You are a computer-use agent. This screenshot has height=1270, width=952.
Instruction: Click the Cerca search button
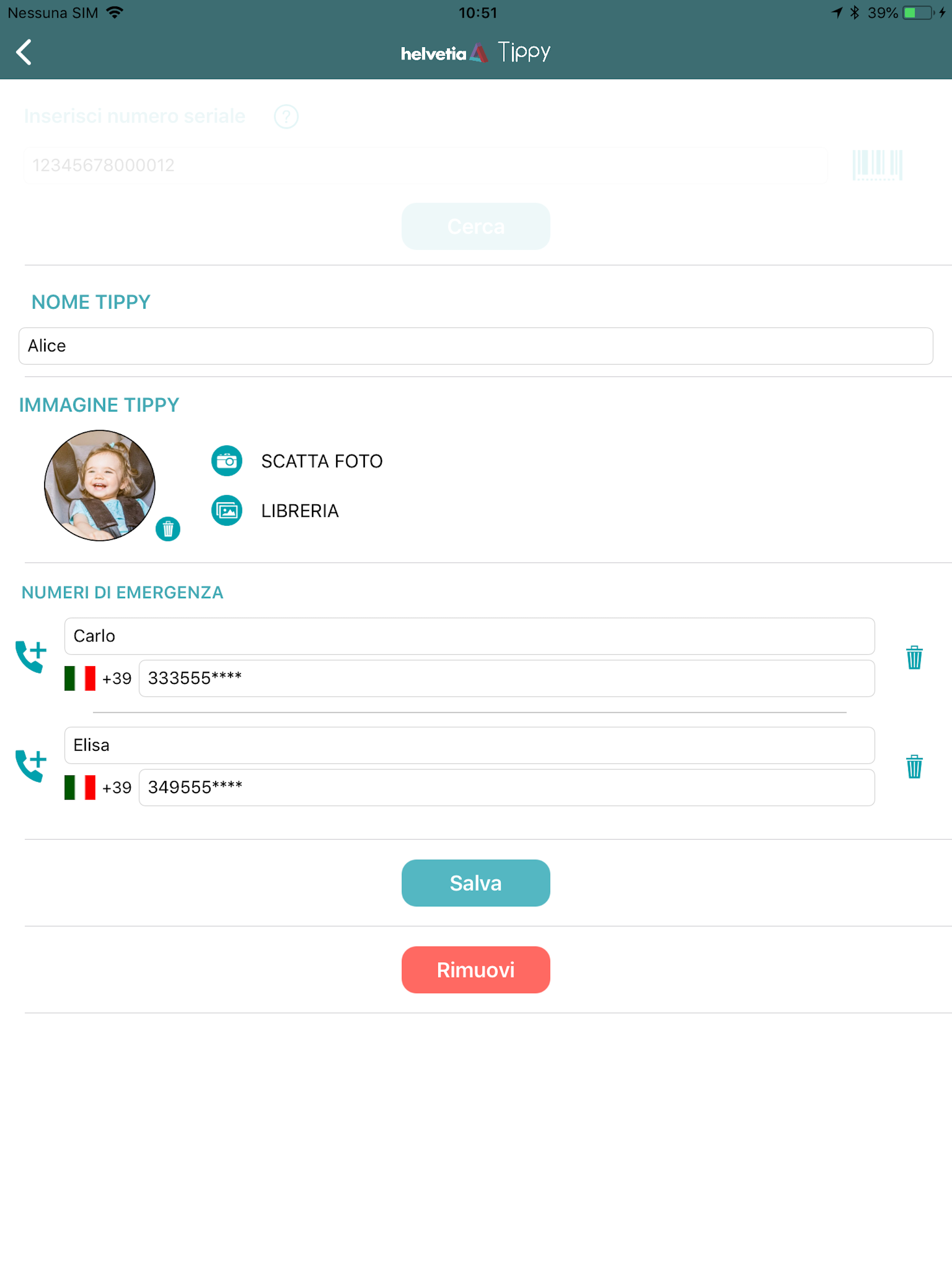pos(476,226)
